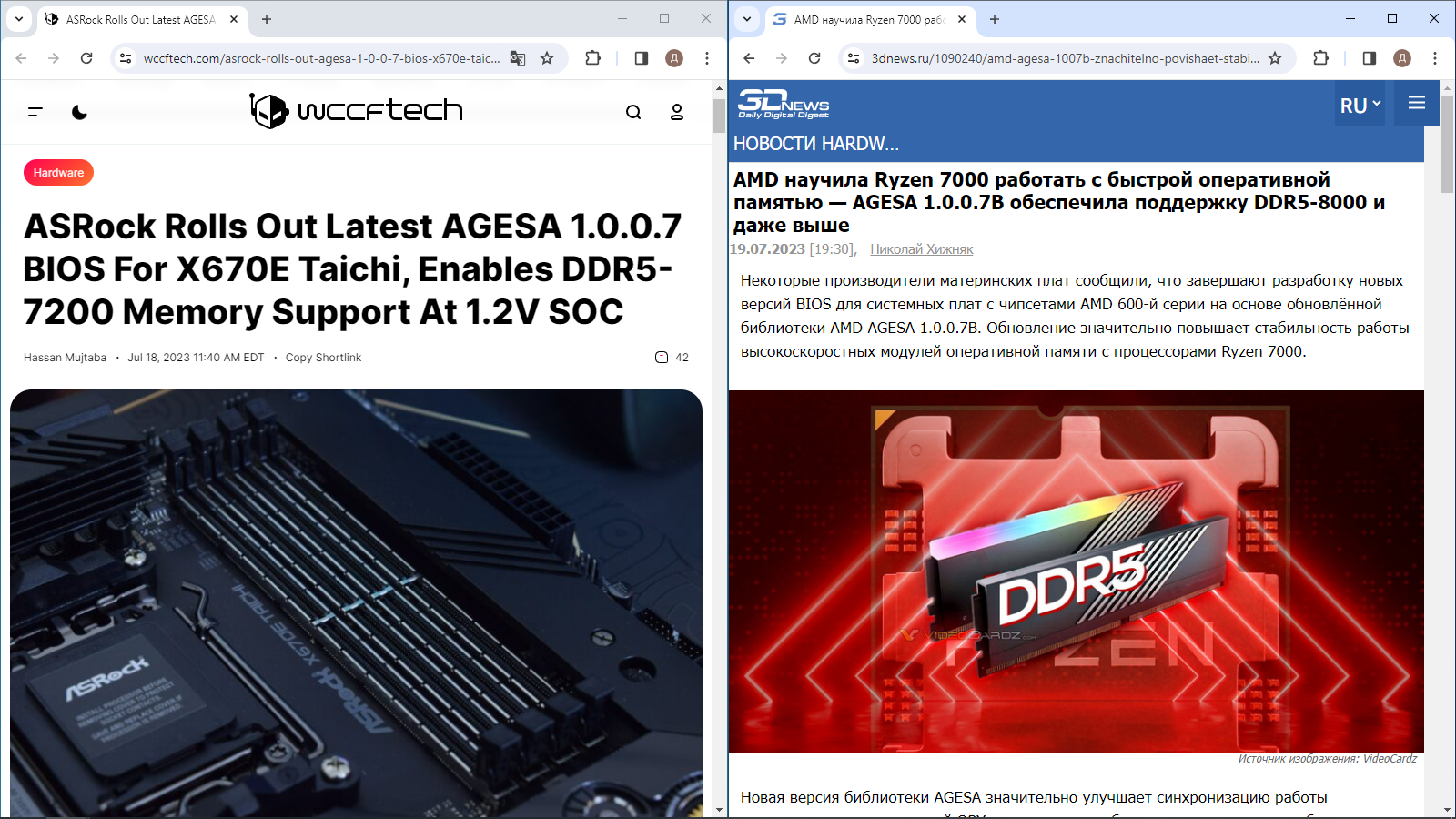Viewport: 1456px width, 819px height.
Task: Open tab search dropdown in left window
Action: pos(19,19)
